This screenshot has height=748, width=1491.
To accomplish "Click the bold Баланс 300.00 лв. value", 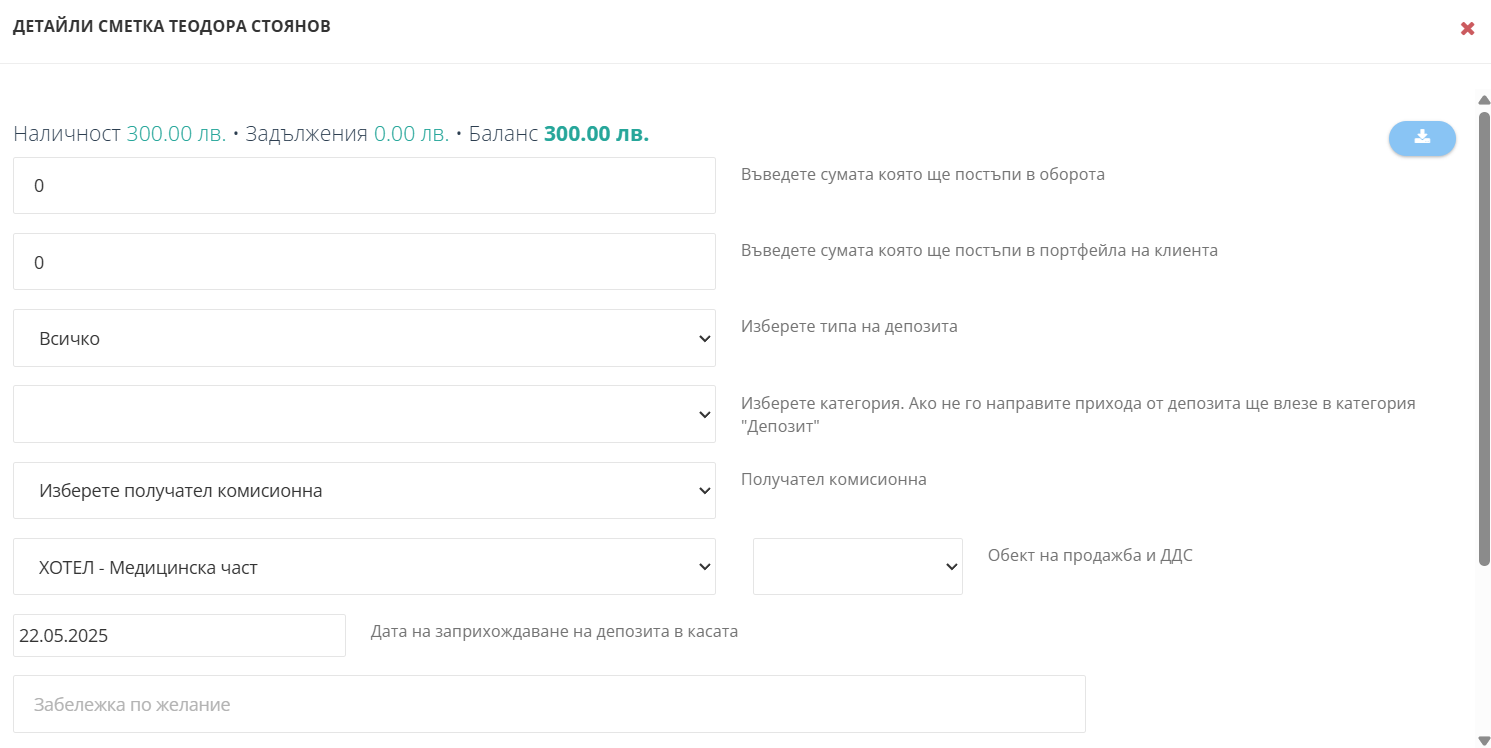I will tap(596, 134).
